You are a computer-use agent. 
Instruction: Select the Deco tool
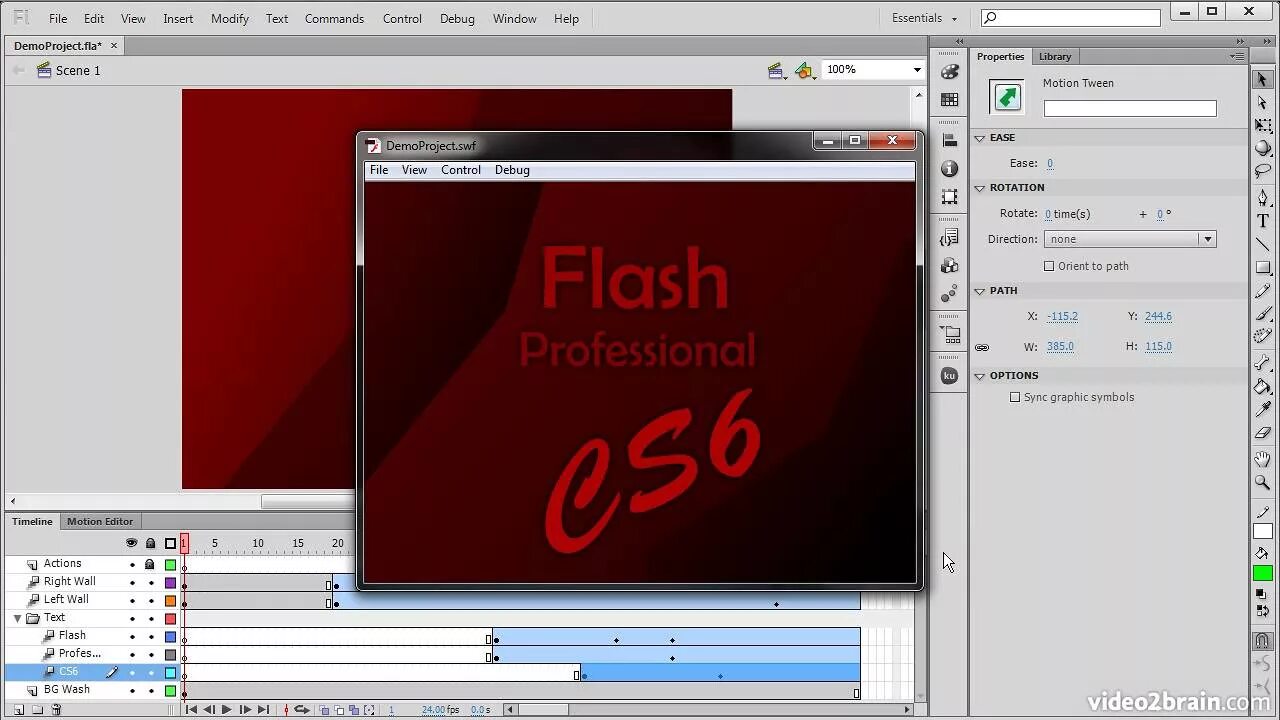point(1262,337)
